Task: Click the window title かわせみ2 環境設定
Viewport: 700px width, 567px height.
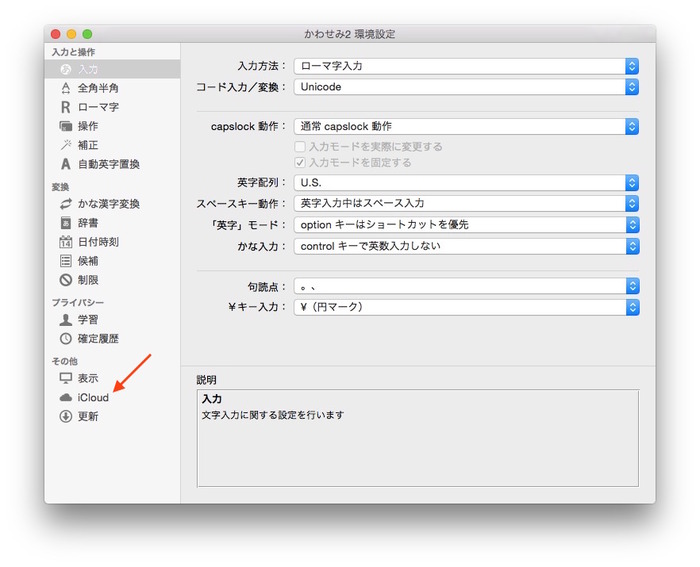Action: [350, 34]
